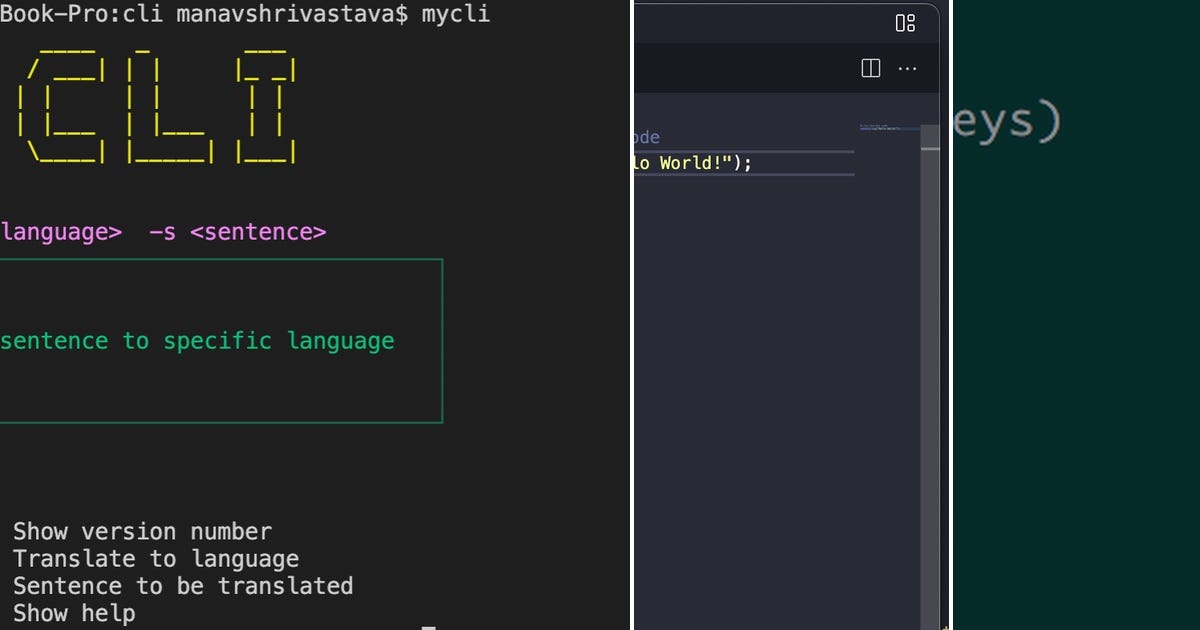Click the blue 'ode' text in editor
The image size is (1200, 630).
click(648, 137)
